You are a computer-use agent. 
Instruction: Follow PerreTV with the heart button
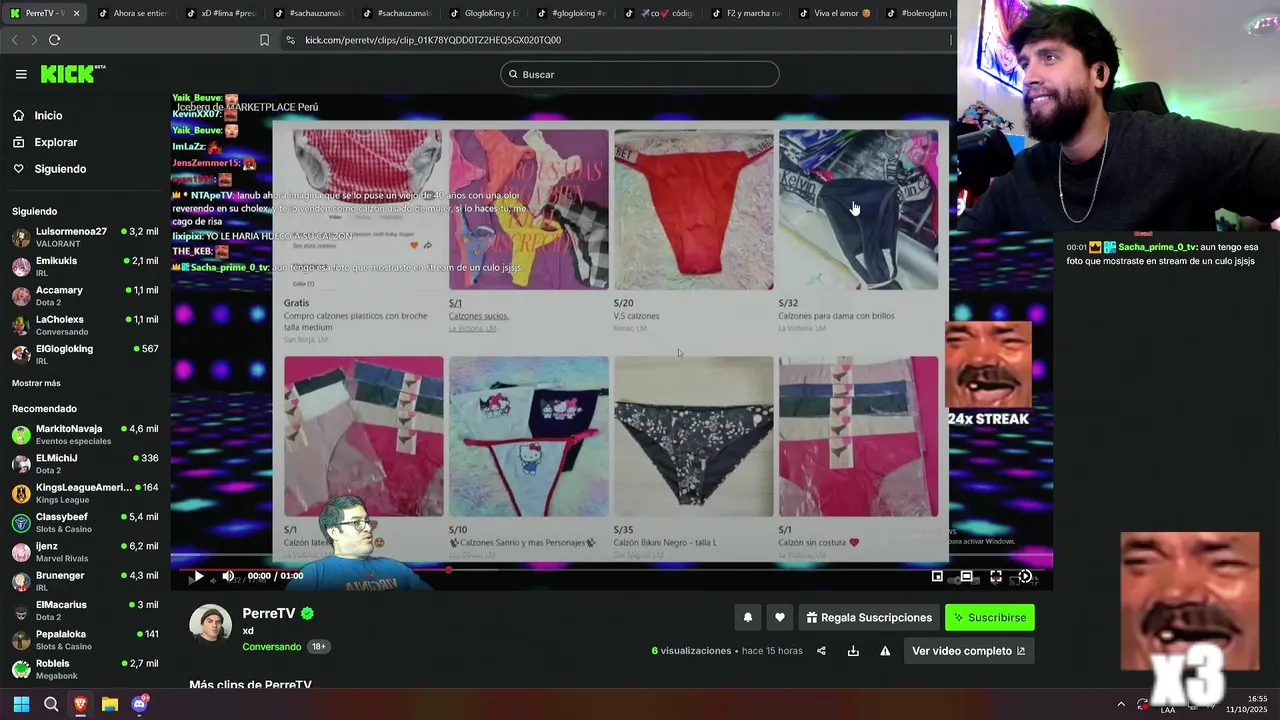[780, 618]
